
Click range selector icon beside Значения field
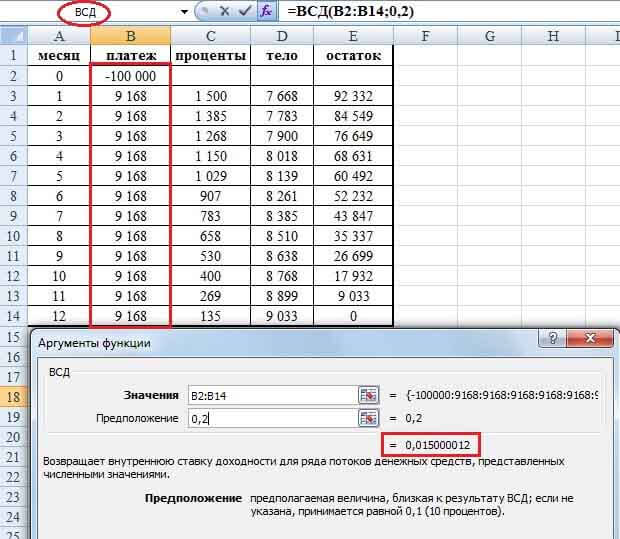[368, 394]
